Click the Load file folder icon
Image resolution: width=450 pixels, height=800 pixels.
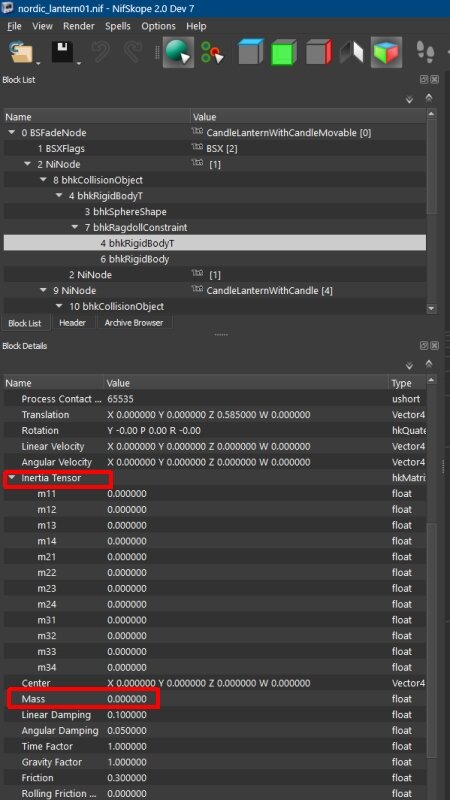pos(20,52)
